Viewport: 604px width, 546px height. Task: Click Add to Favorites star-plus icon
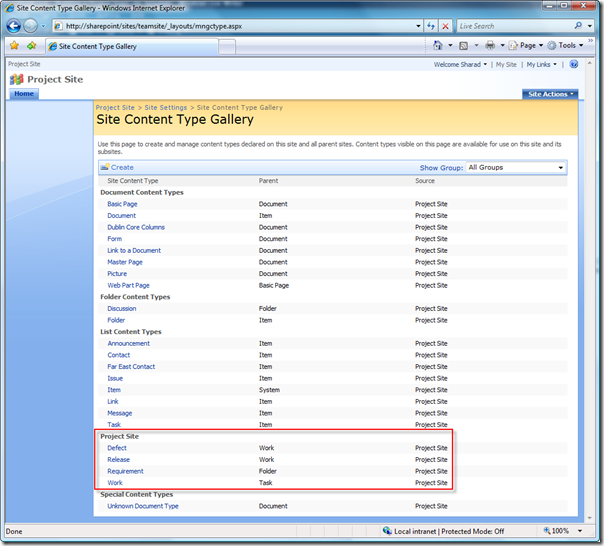32,45
